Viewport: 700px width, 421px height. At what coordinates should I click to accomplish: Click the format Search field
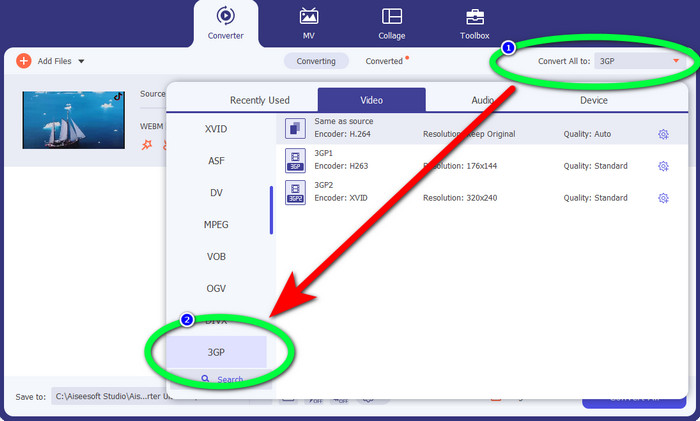click(x=222, y=379)
